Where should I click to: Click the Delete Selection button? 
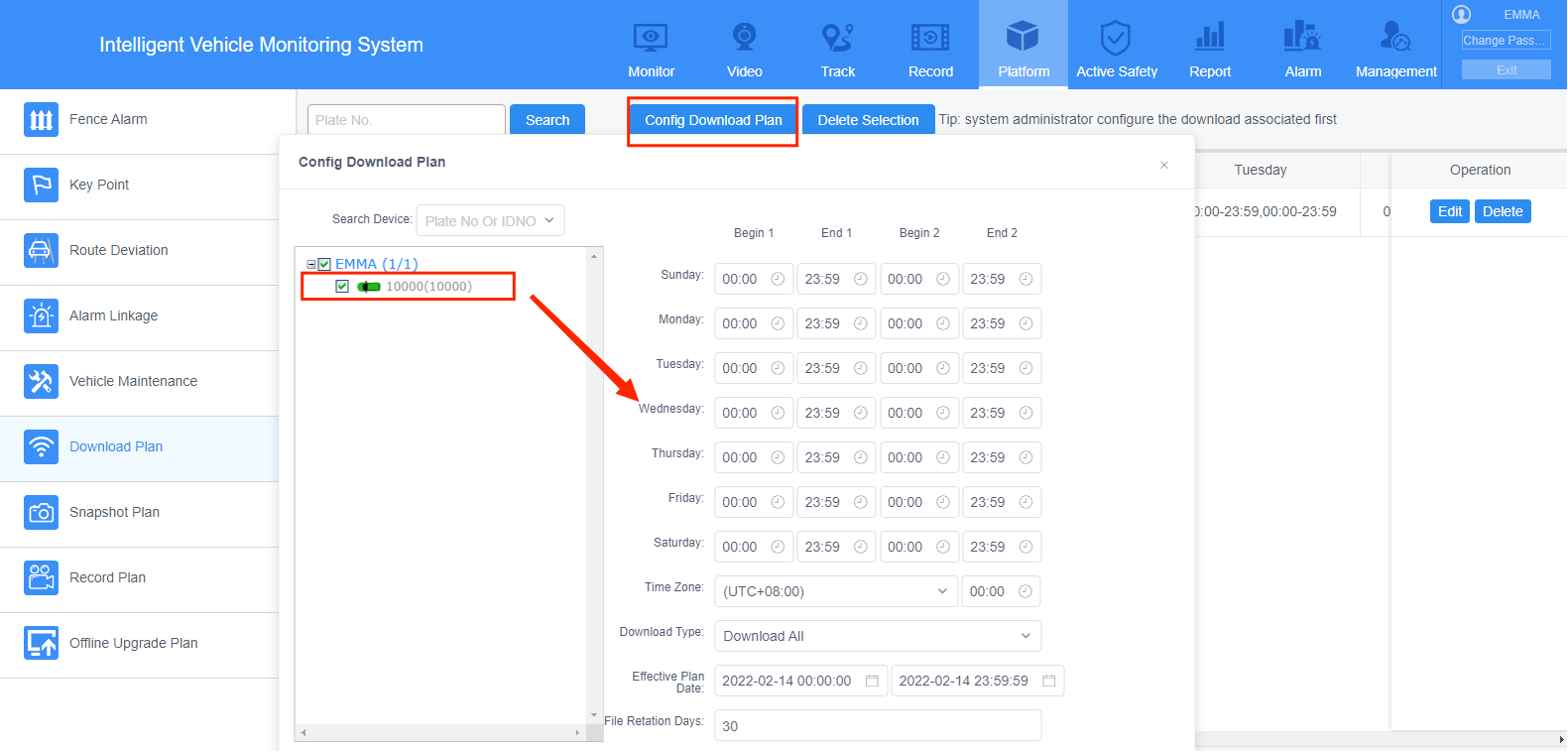click(x=868, y=120)
